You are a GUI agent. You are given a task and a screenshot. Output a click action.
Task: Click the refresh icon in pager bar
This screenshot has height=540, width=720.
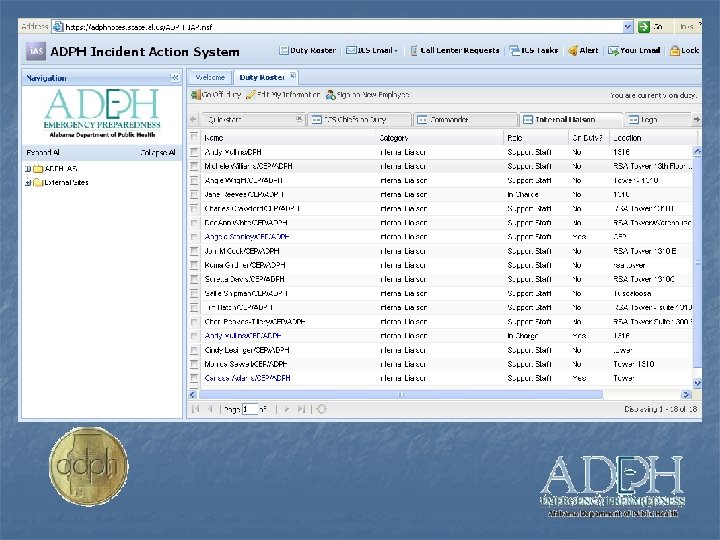tap(321, 409)
